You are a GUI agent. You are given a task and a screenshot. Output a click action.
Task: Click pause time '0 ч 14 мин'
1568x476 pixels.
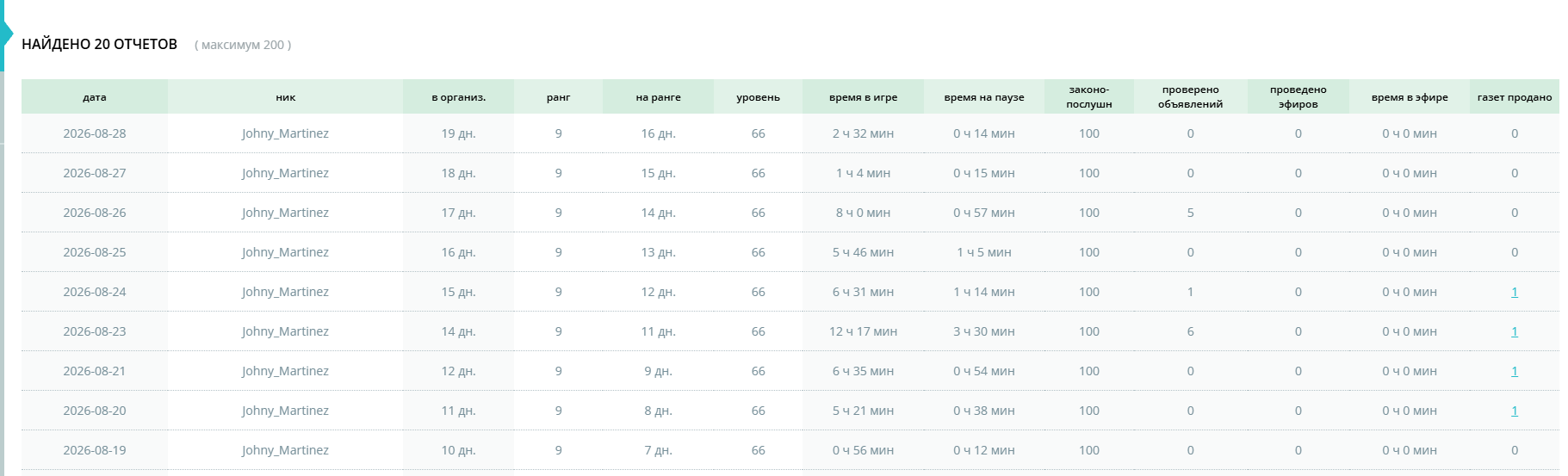pos(984,133)
